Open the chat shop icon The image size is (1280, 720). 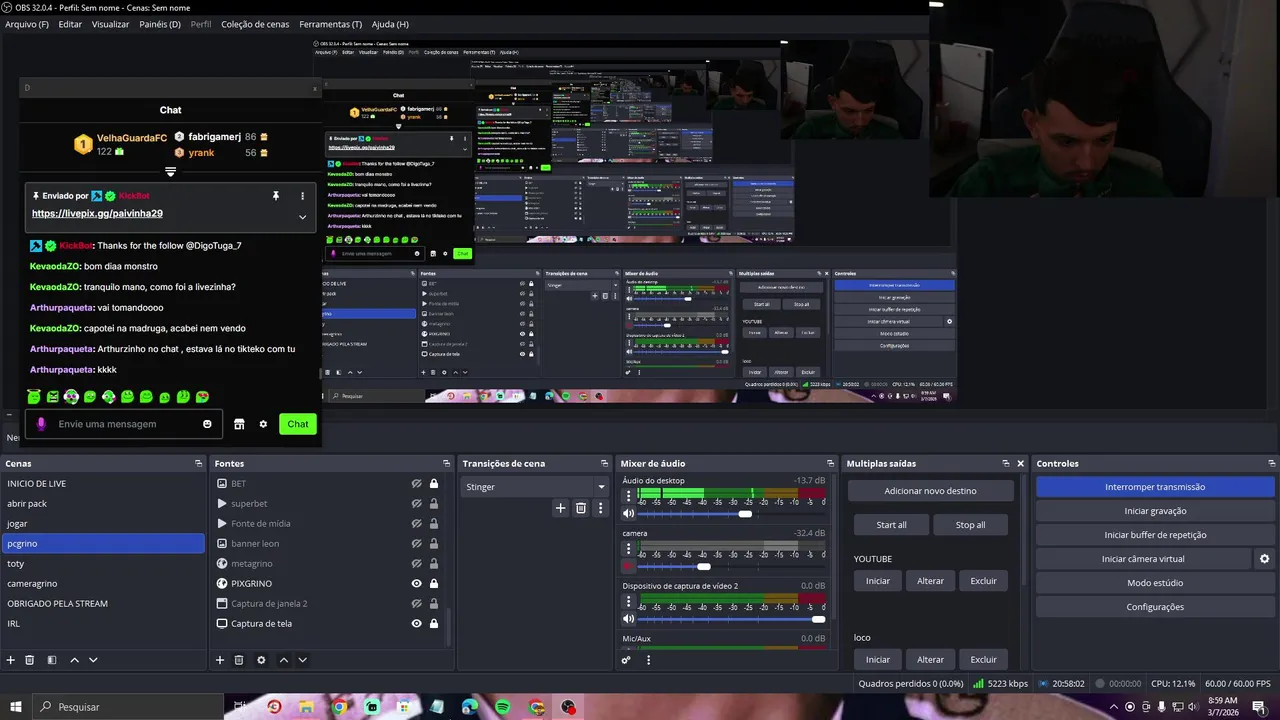click(x=239, y=424)
